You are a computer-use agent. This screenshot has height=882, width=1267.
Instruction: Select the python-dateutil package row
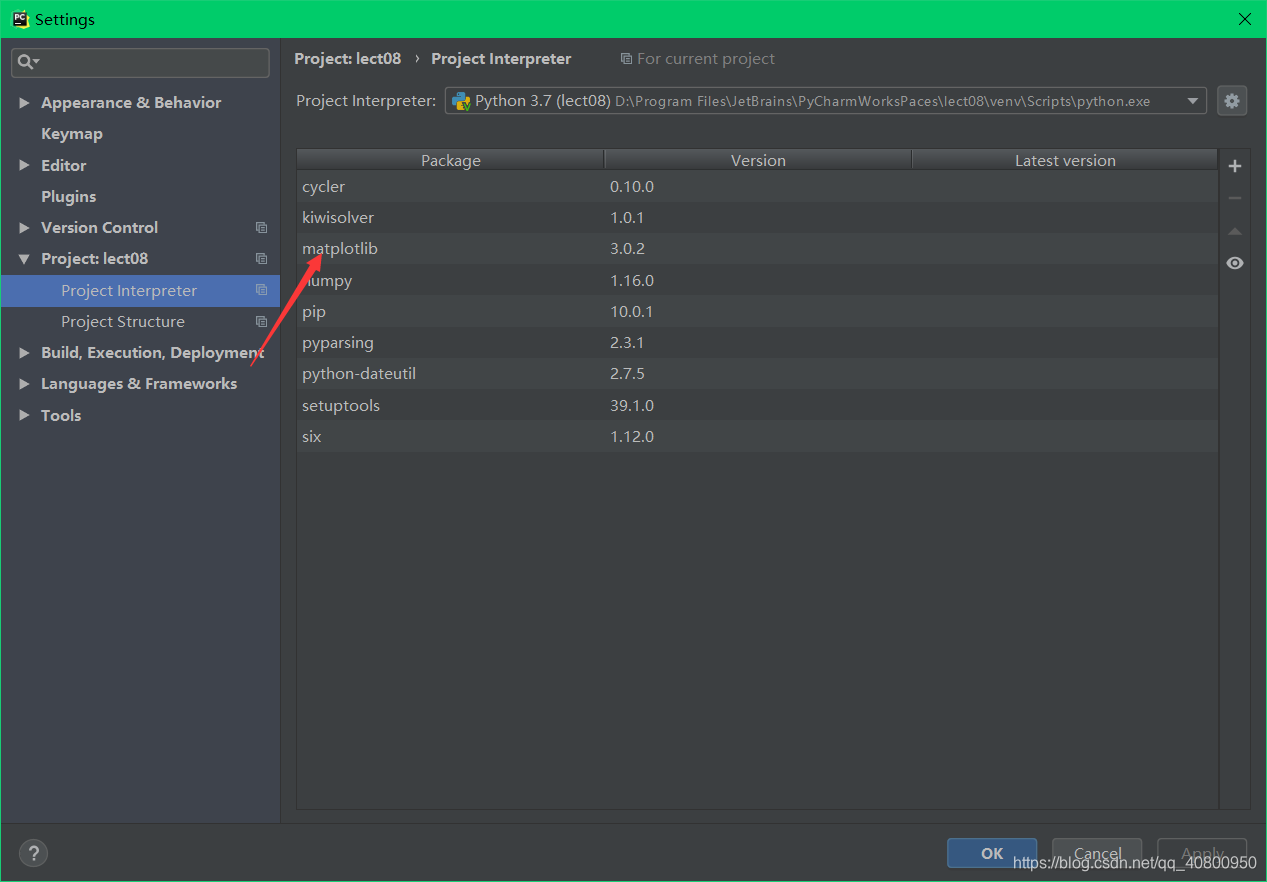pos(757,373)
